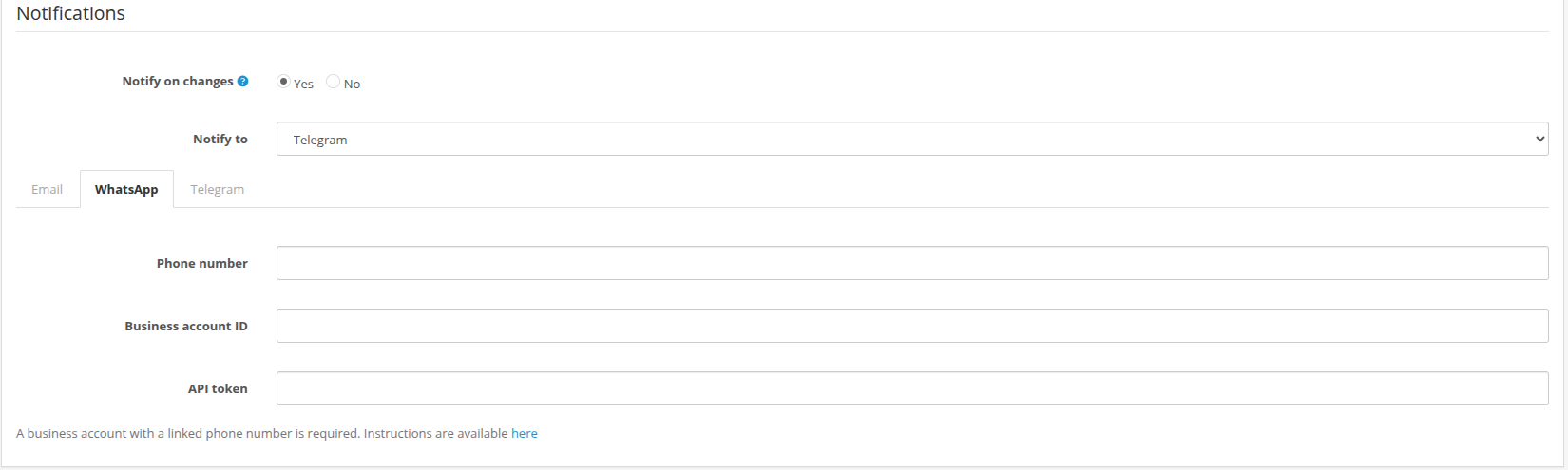
Task: Select the WhatsApp tab
Action: 126,189
